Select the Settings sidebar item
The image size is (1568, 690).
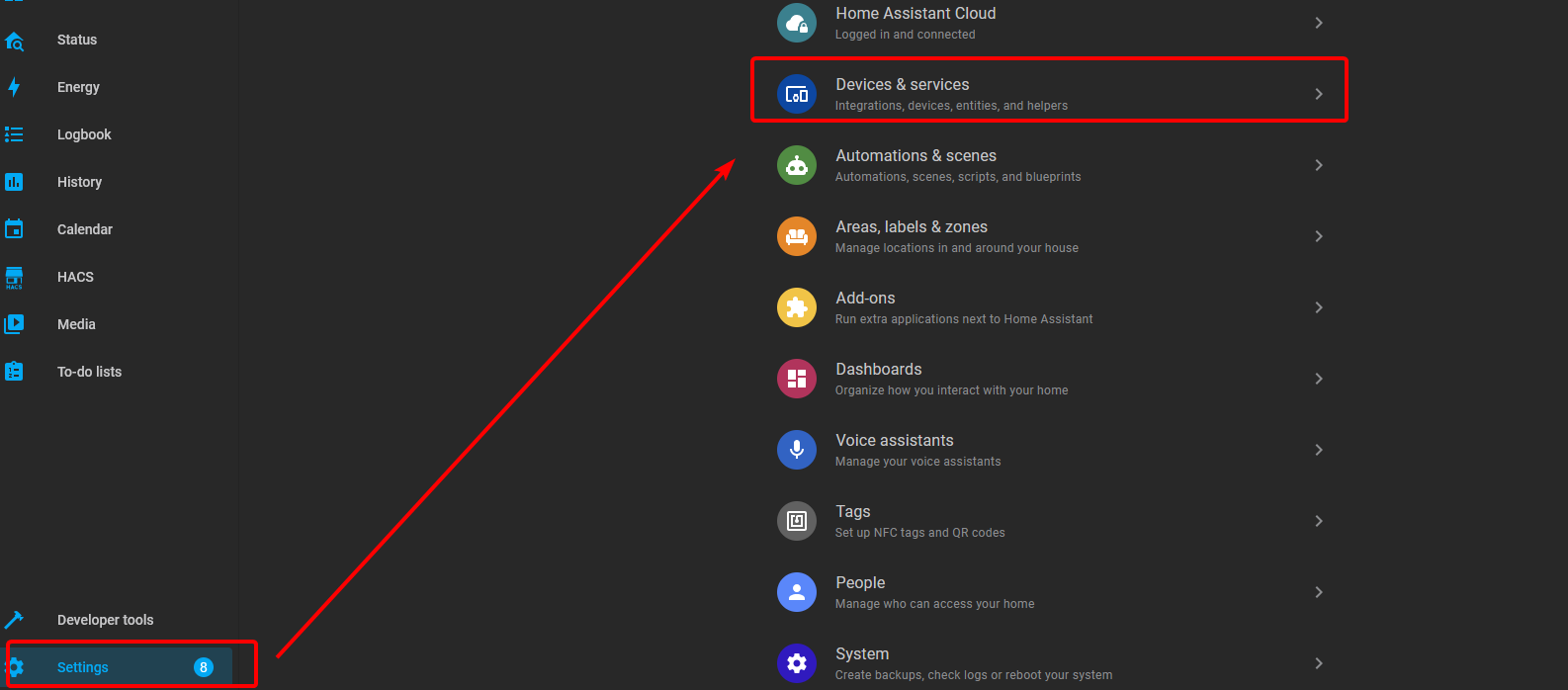[119, 667]
